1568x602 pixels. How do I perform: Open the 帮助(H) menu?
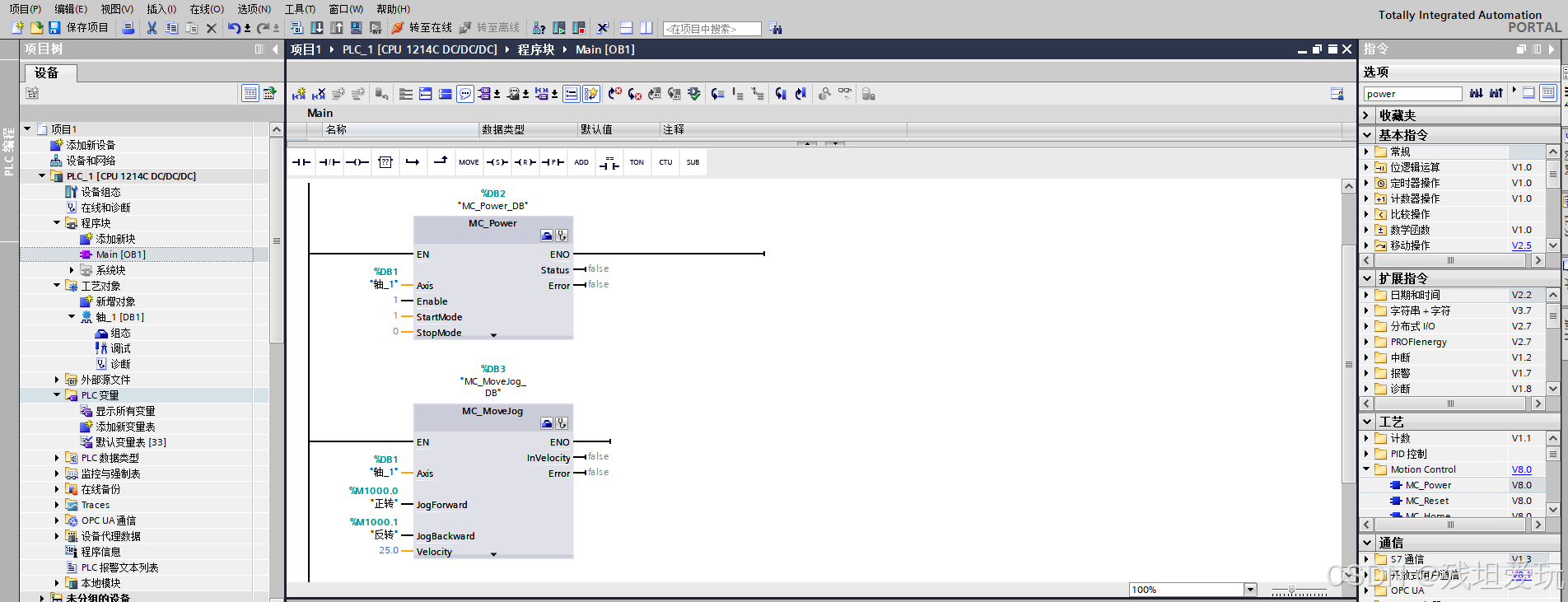point(393,9)
